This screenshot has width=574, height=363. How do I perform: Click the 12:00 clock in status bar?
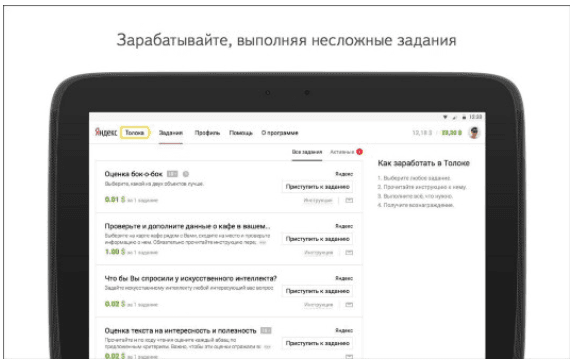click(x=476, y=117)
